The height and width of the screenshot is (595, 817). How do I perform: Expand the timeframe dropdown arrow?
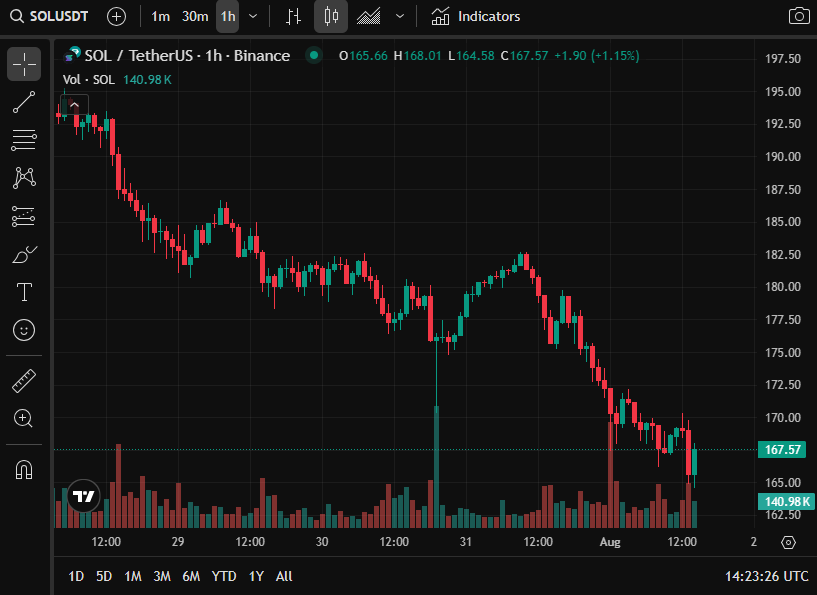[x=253, y=17]
